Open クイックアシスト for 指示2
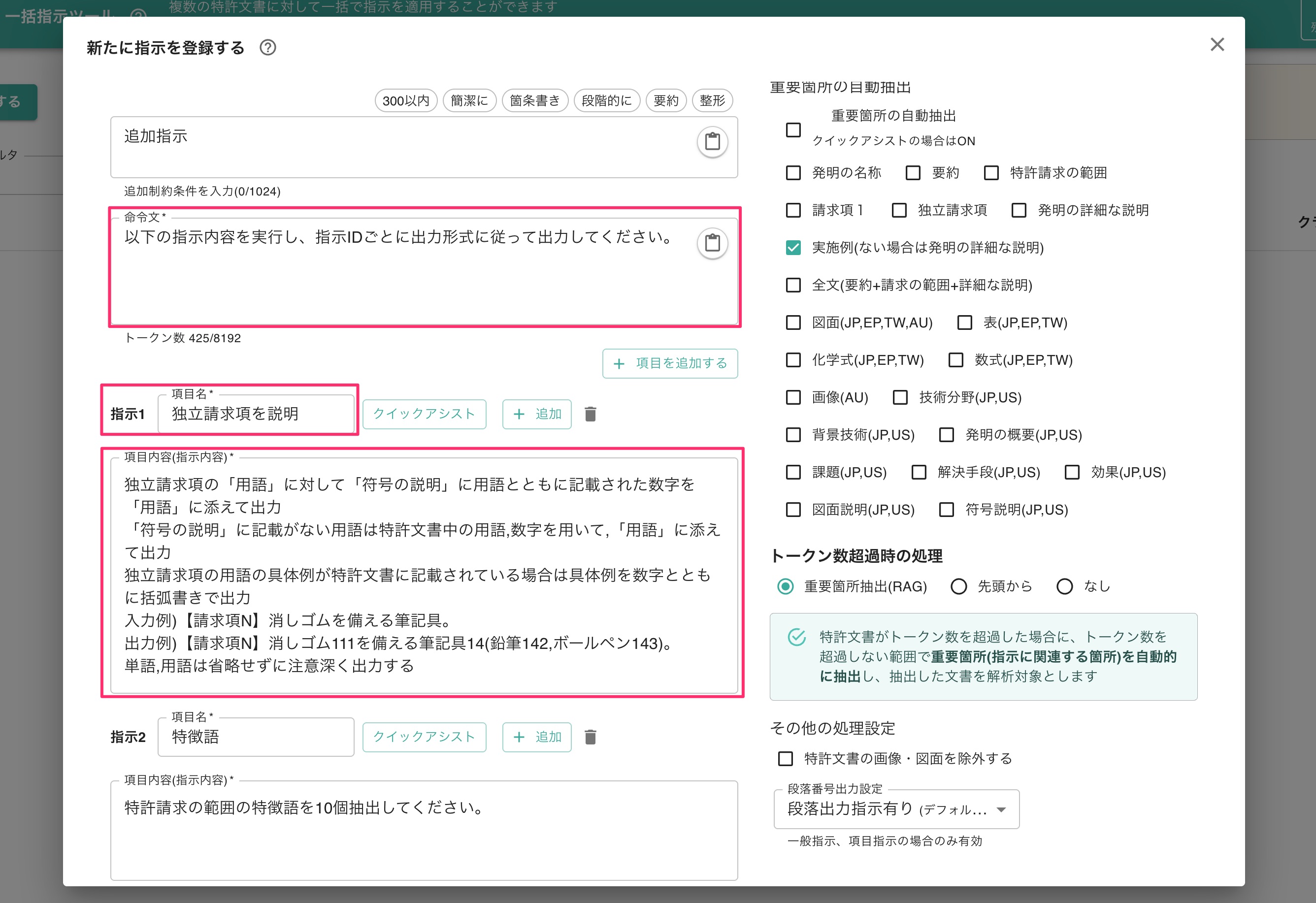The width and height of the screenshot is (1316, 903). pyautogui.click(x=424, y=737)
